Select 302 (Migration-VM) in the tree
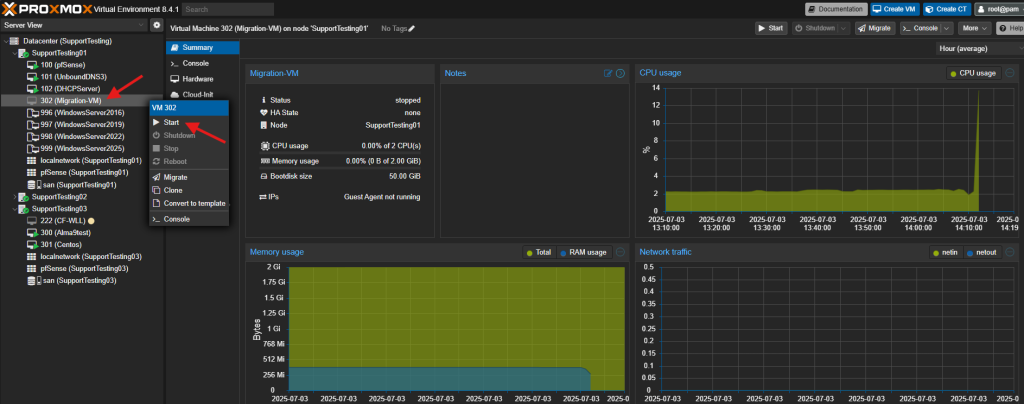 click(x=71, y=101)
